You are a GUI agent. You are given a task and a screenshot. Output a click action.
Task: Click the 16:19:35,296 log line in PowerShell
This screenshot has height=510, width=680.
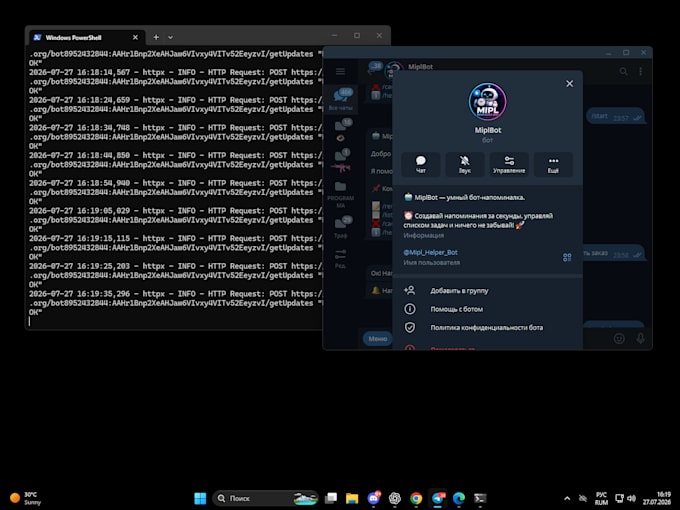tap(176, 294)
